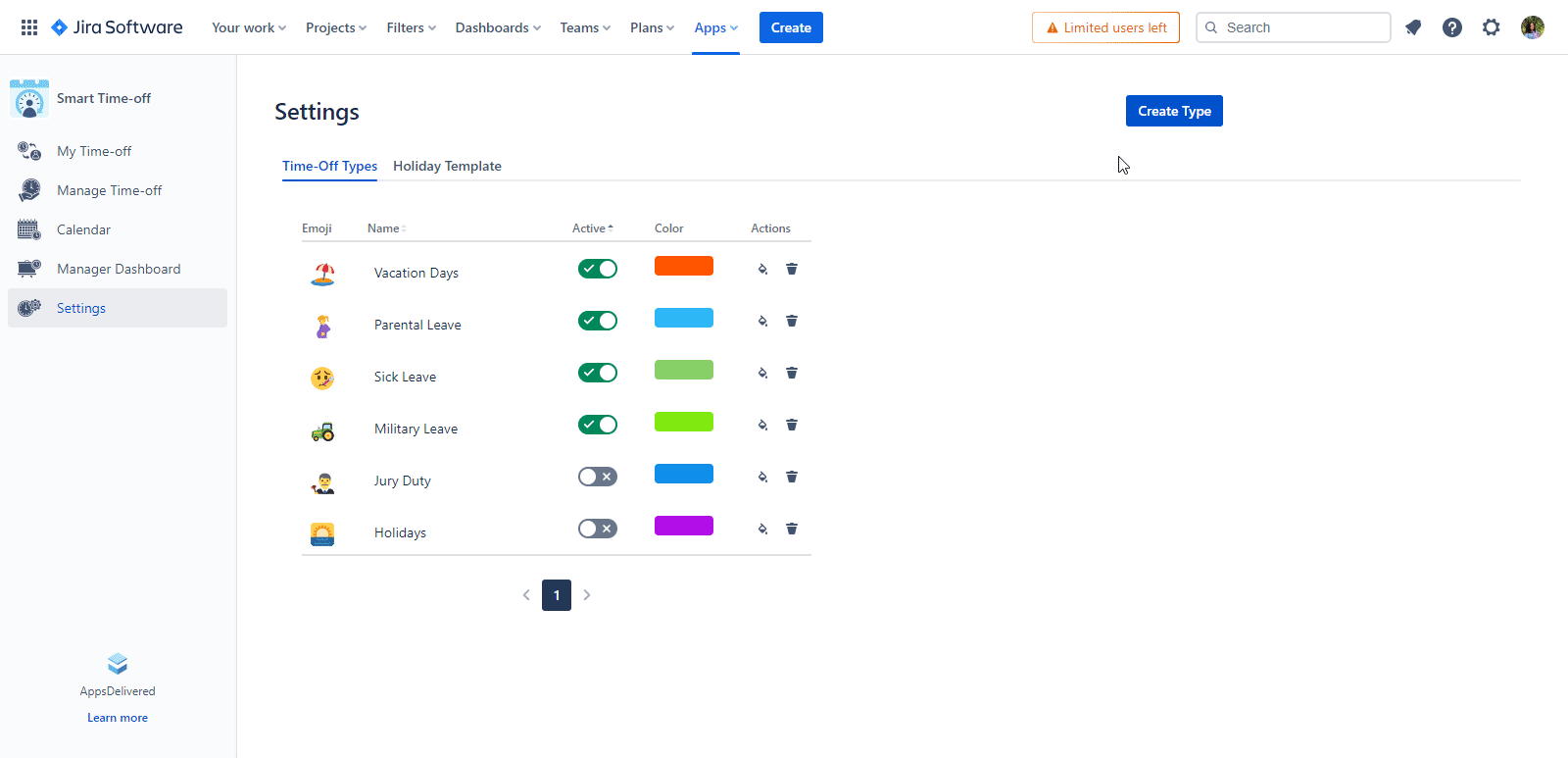Enable the Jury Duty active toggle

(x=598, y=477)
